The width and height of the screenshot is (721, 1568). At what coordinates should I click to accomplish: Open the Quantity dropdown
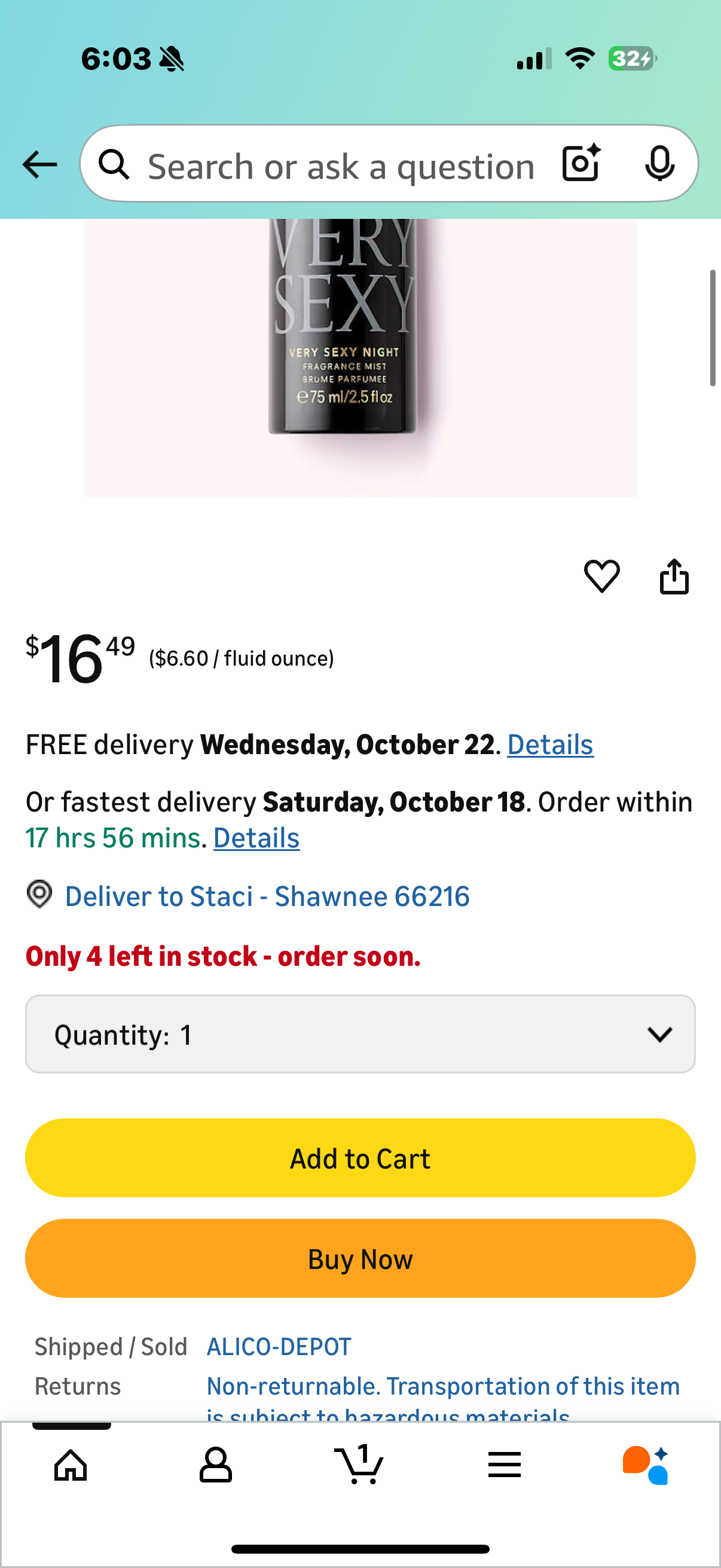(x=360, y=1034)
